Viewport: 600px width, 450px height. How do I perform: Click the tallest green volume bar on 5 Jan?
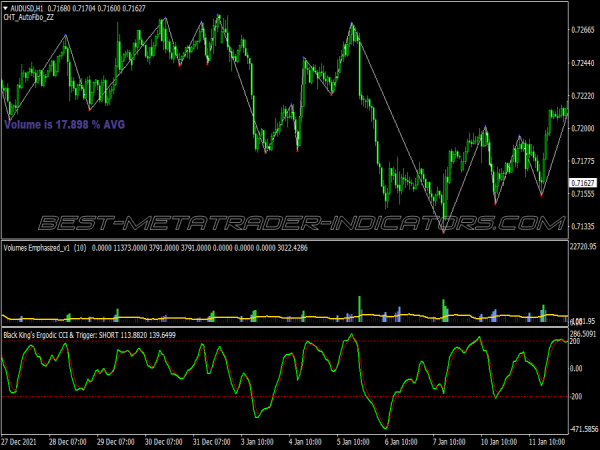pyautogui.click(x=360, y=309)
